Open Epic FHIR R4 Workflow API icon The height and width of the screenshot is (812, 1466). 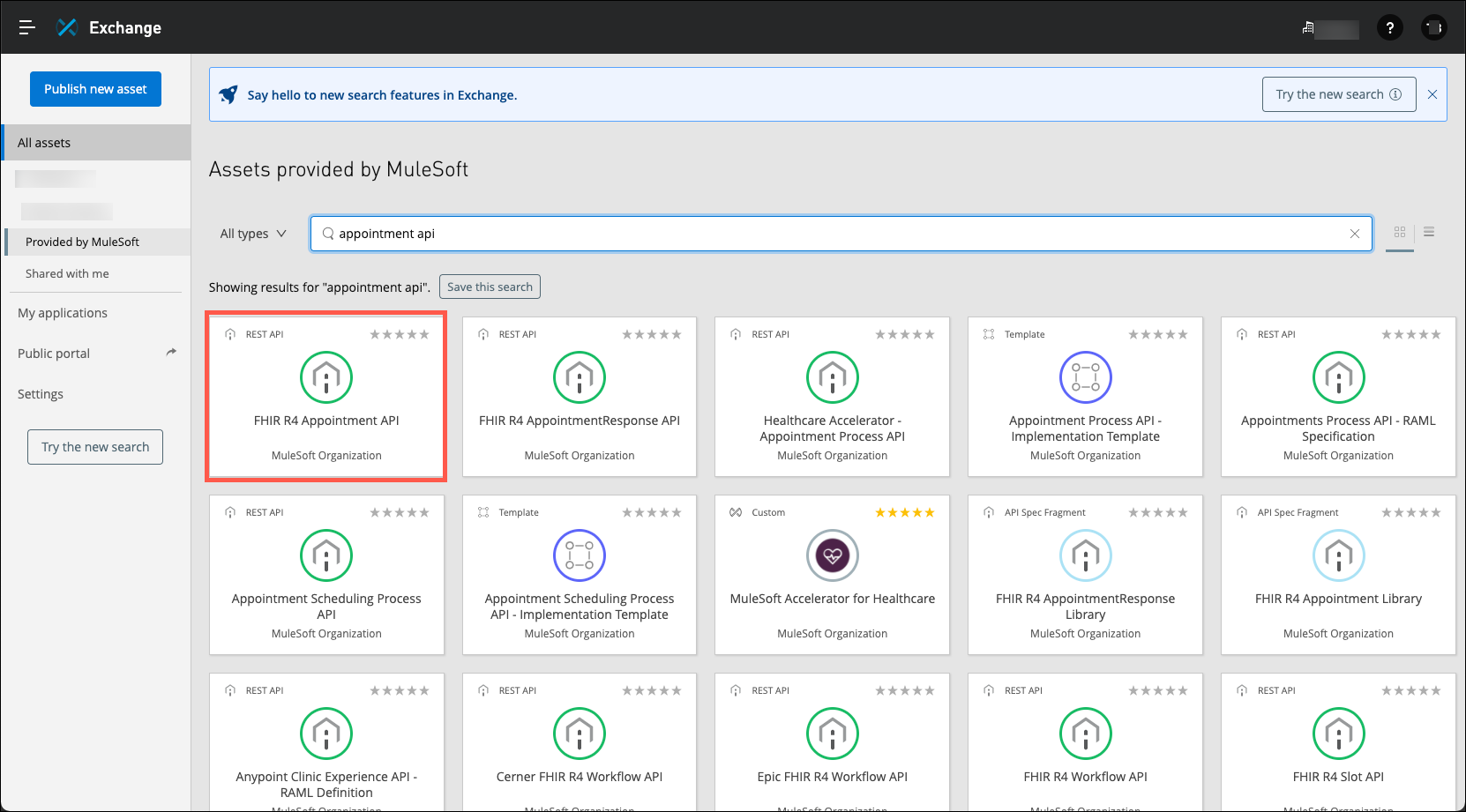coord(833,734)
